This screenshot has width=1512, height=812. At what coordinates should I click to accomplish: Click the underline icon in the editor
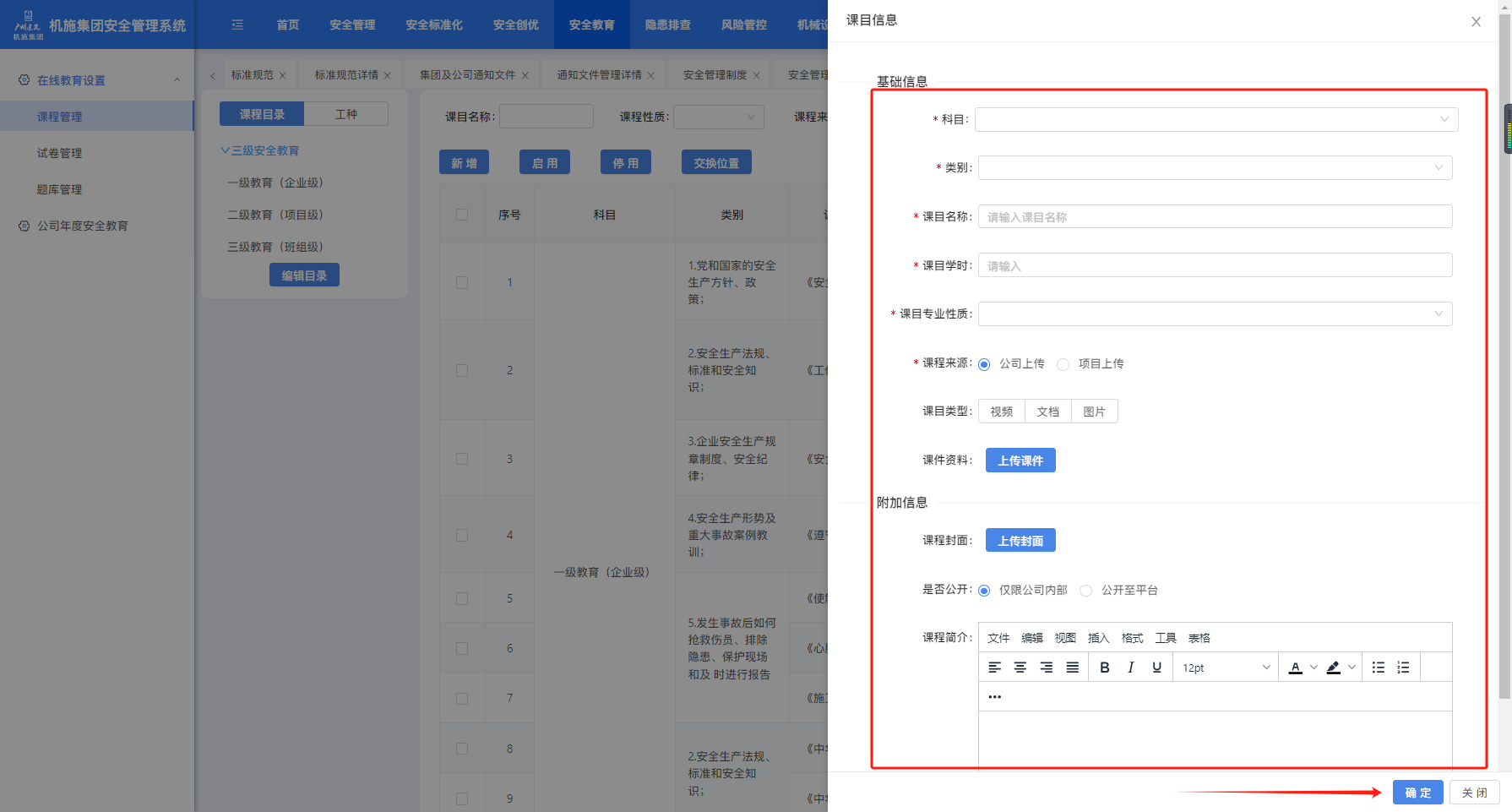[1156, 668]
